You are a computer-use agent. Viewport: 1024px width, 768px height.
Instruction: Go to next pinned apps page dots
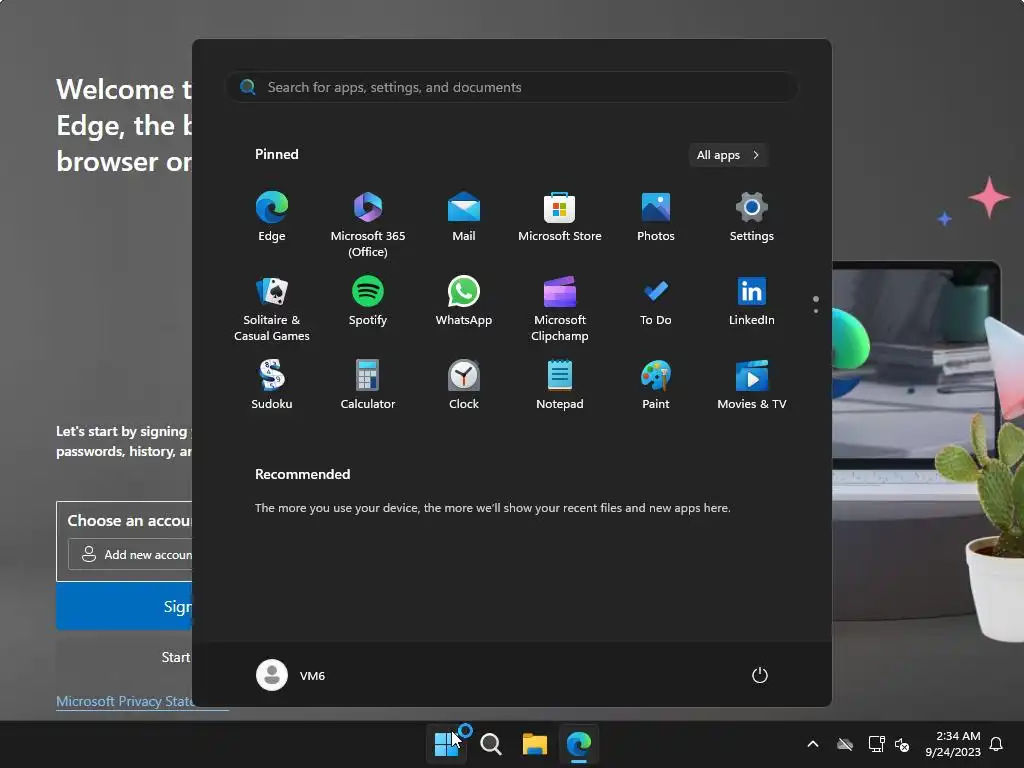click(x=816, y=304)
